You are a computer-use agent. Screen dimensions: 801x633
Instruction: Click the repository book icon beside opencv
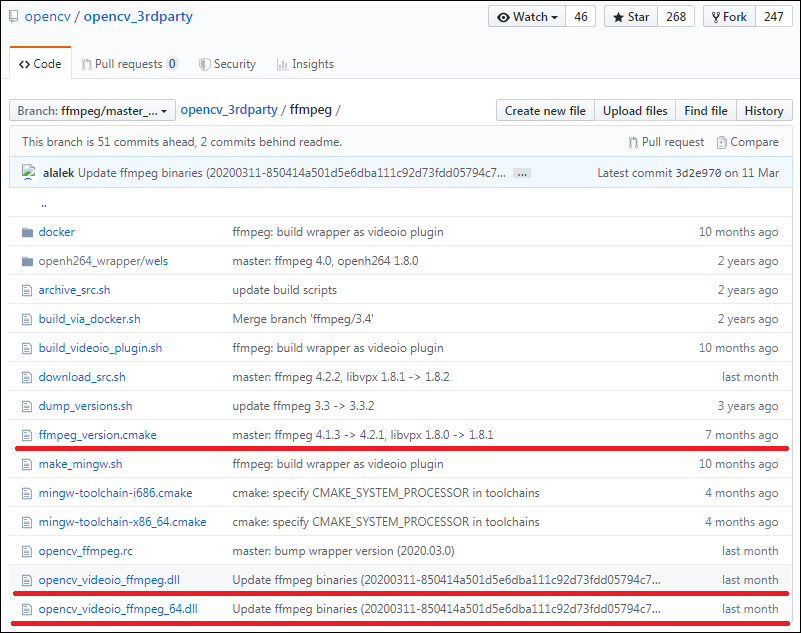pyautogui.click(x=13, y=15)
